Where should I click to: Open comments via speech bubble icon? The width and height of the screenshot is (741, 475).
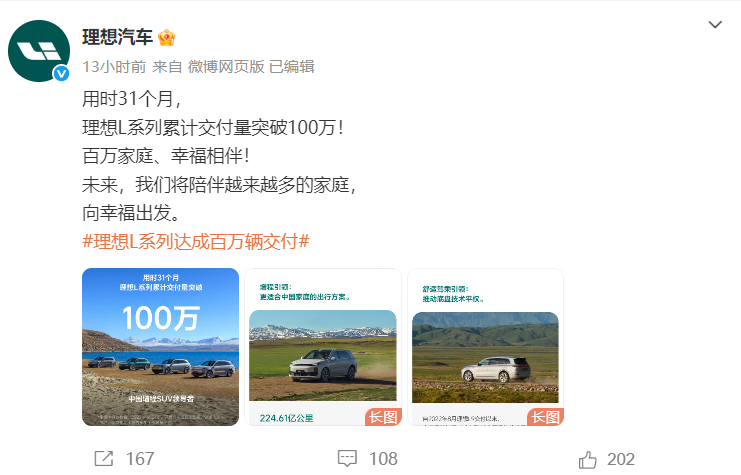(347, 458)
